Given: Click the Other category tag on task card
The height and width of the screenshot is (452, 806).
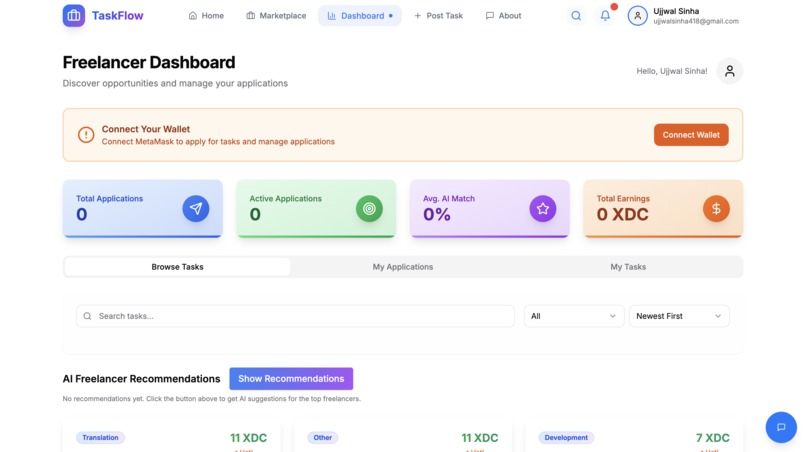Looking at the screenshot, I should click(x=323, y=438).
